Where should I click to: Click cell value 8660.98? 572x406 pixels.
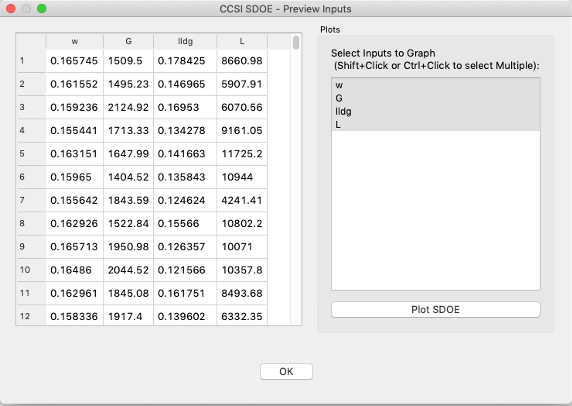tap(242, 61)
